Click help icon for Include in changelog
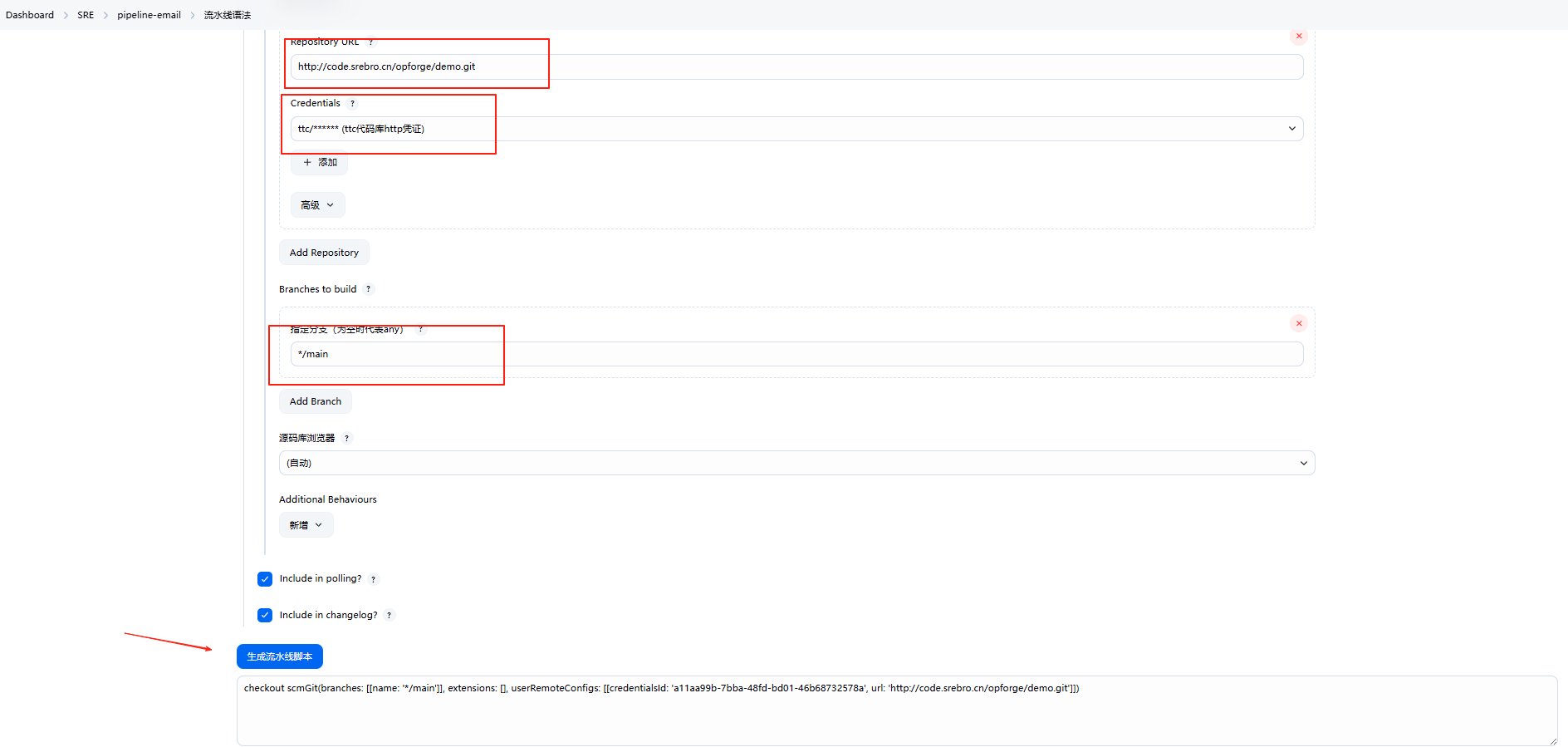This screenshot has height=747, width=1568. pyautogui.click(x=390, y=616)
